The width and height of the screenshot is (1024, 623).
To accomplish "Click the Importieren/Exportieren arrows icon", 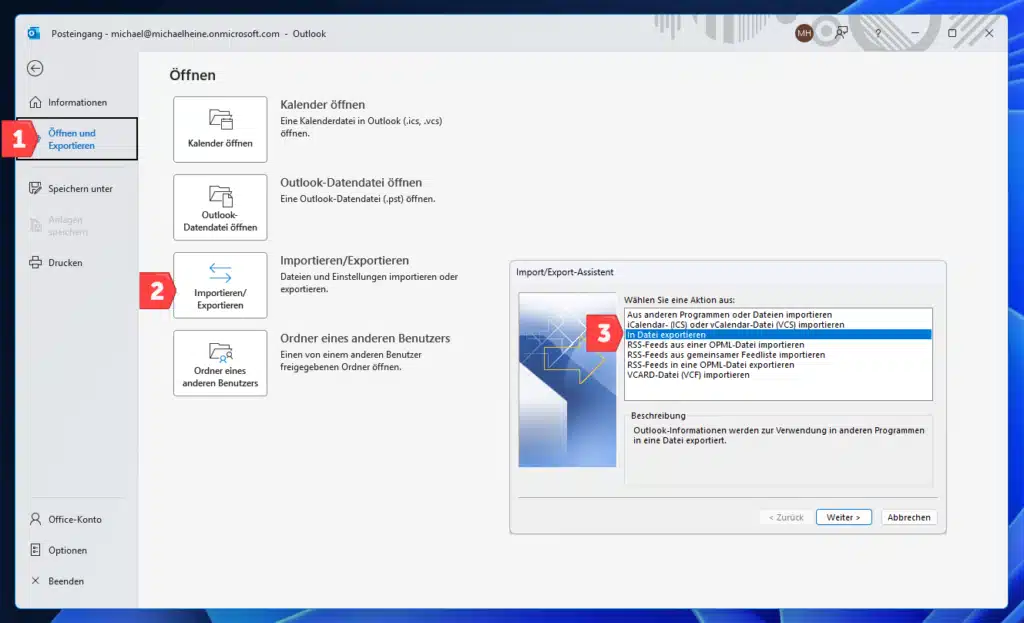I will click(x=220, y=285).
